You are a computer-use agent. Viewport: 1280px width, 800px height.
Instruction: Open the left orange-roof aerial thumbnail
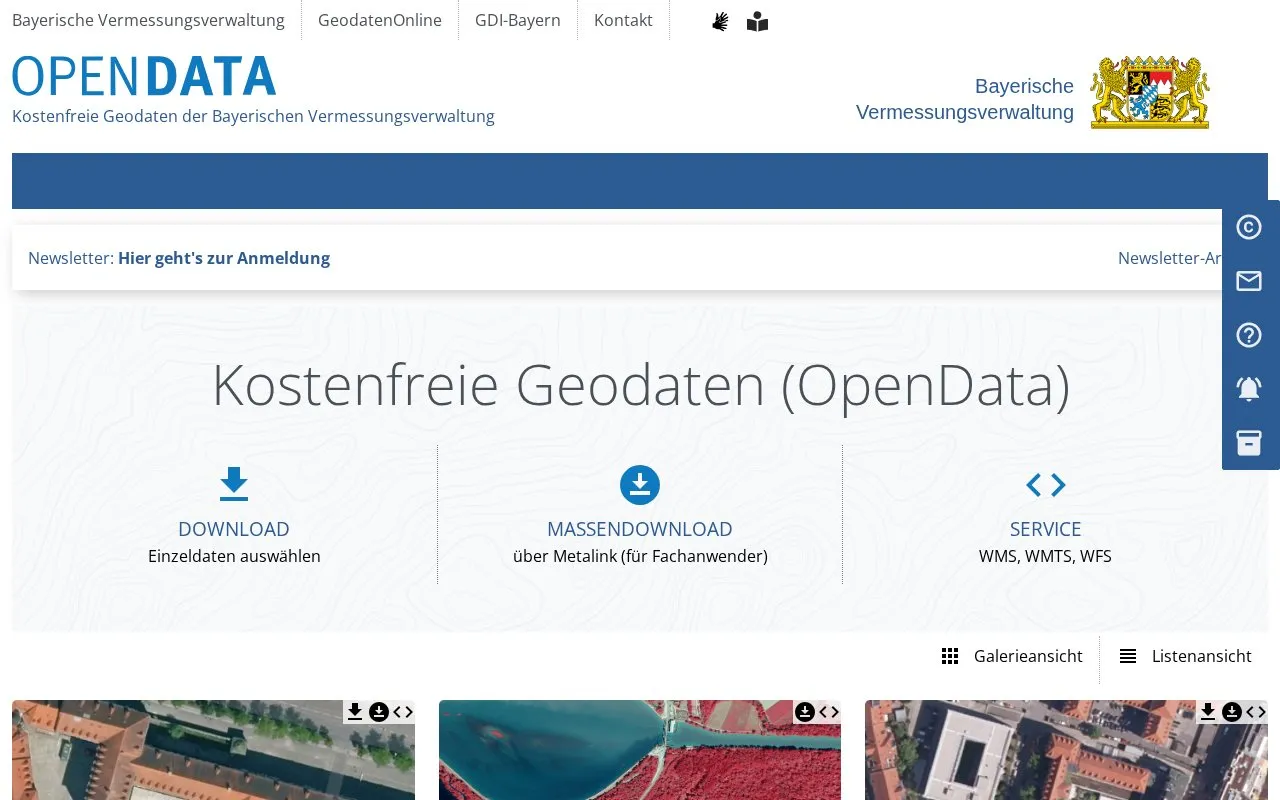pyautogui.click(x=213, y=750)
